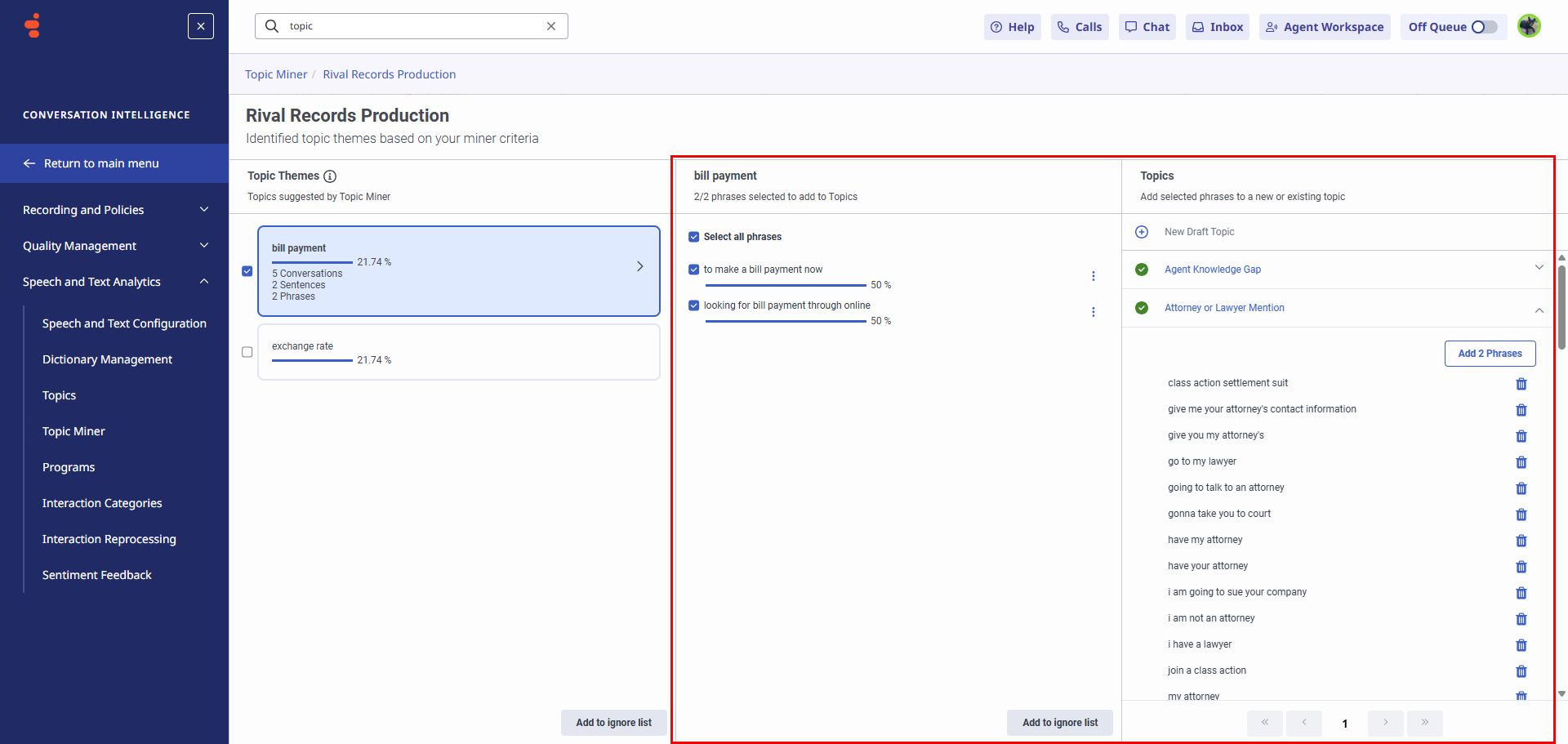Click the Add 2 Phrases button
This screenshot has height=744, width=1568.
pyautogui.click(x=1490, y=354)
